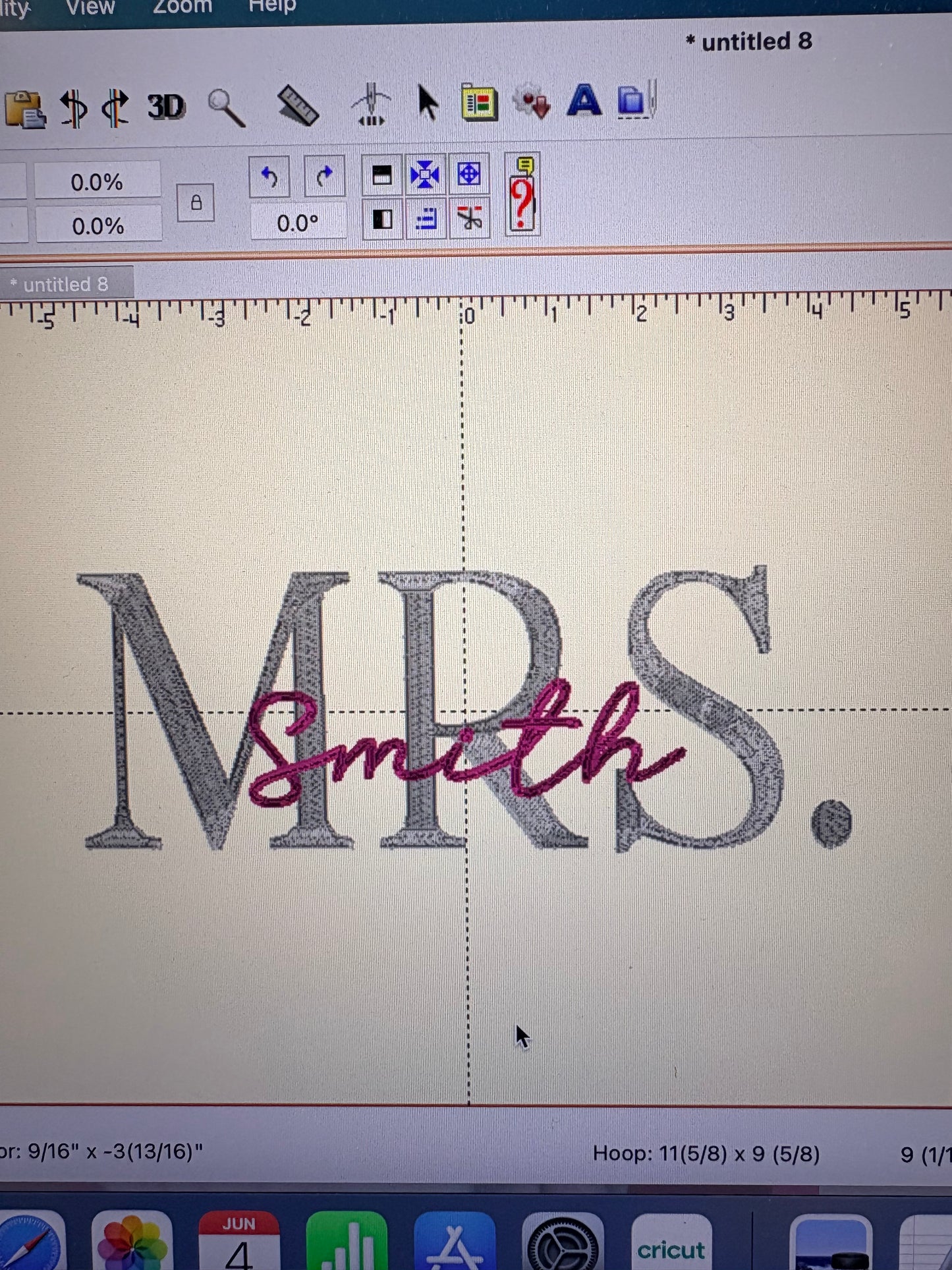Open Calendar showing JUN 4 in dock
952x1270 pixels.
pyautogui.click(x=238, y=1242)
